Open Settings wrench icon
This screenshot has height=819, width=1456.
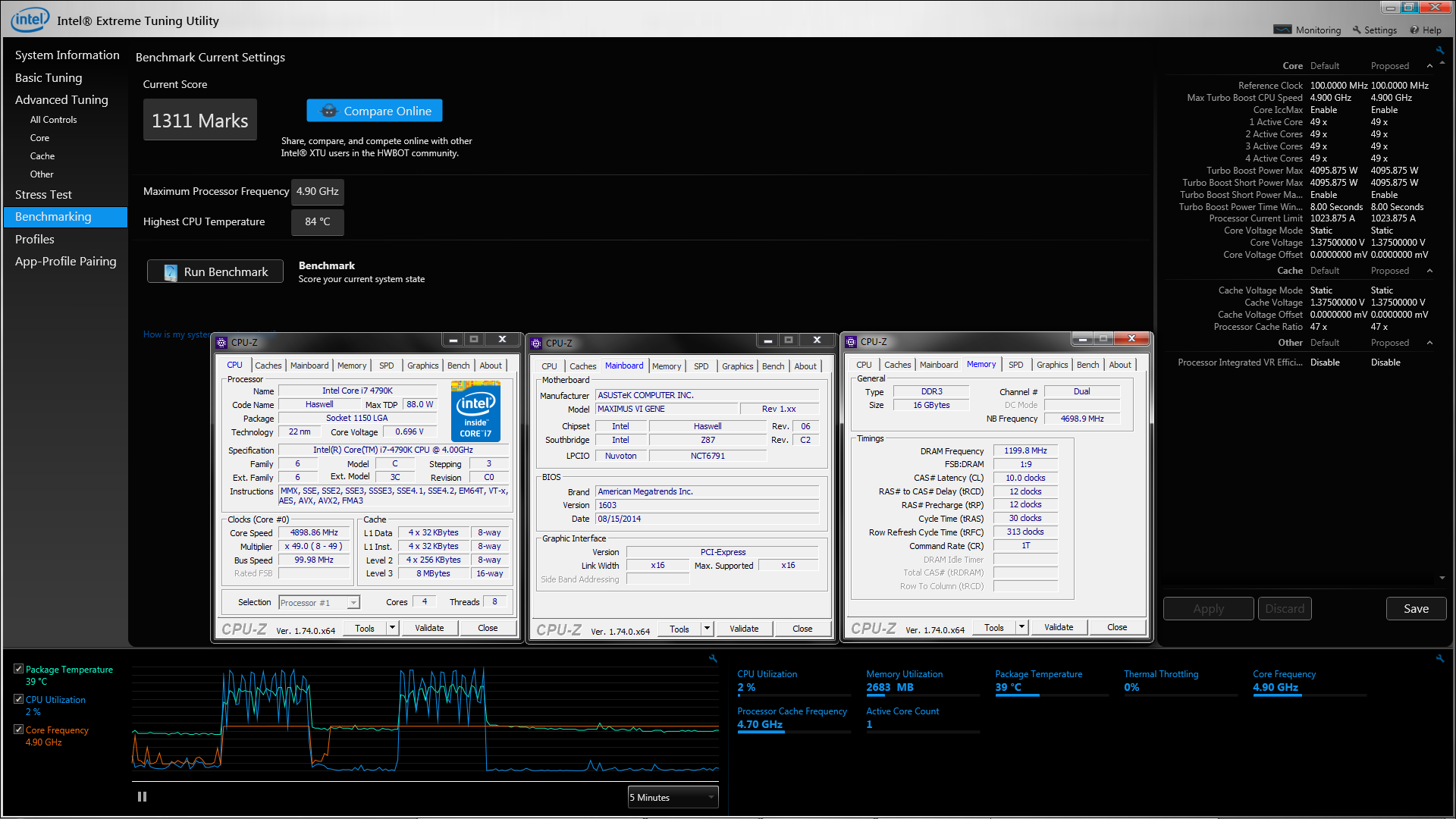pyautogui.click(x=1357, y=30)
